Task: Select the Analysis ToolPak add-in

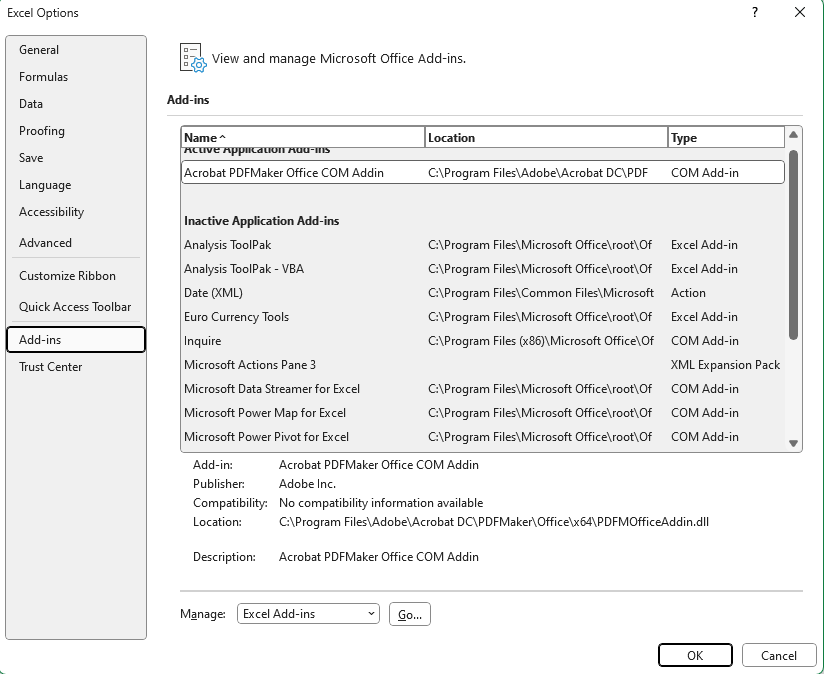Action: click(x=228, y=245)
